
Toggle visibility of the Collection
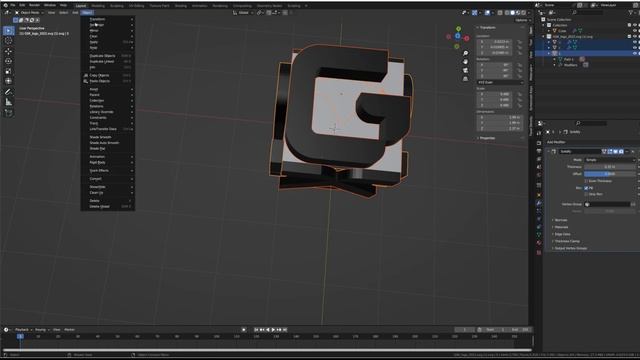(635, 25)
